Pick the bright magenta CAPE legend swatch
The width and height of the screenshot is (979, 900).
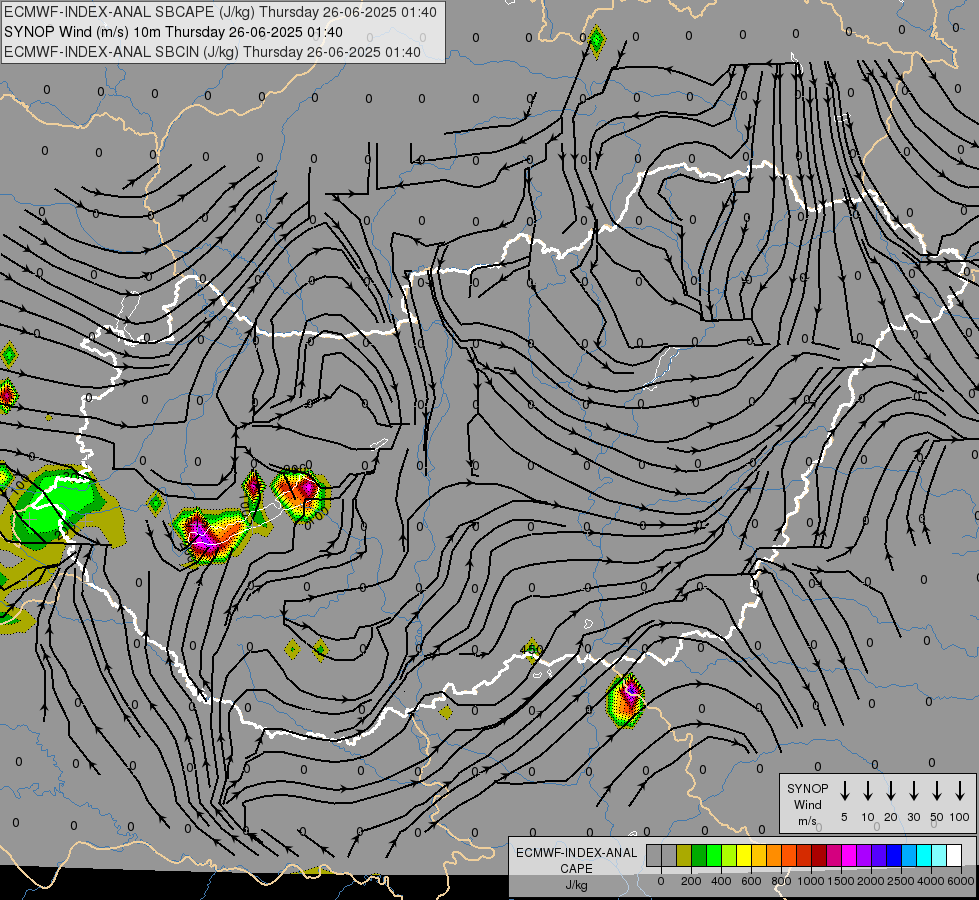click(849, 855)
